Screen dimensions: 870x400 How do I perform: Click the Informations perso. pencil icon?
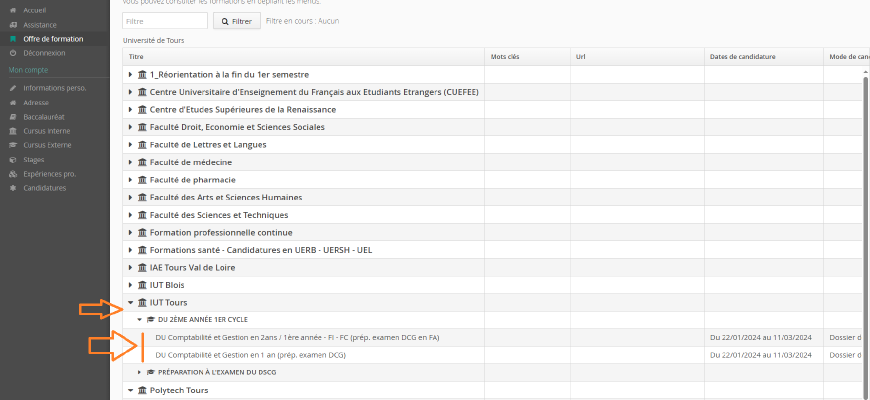point(13,88)
